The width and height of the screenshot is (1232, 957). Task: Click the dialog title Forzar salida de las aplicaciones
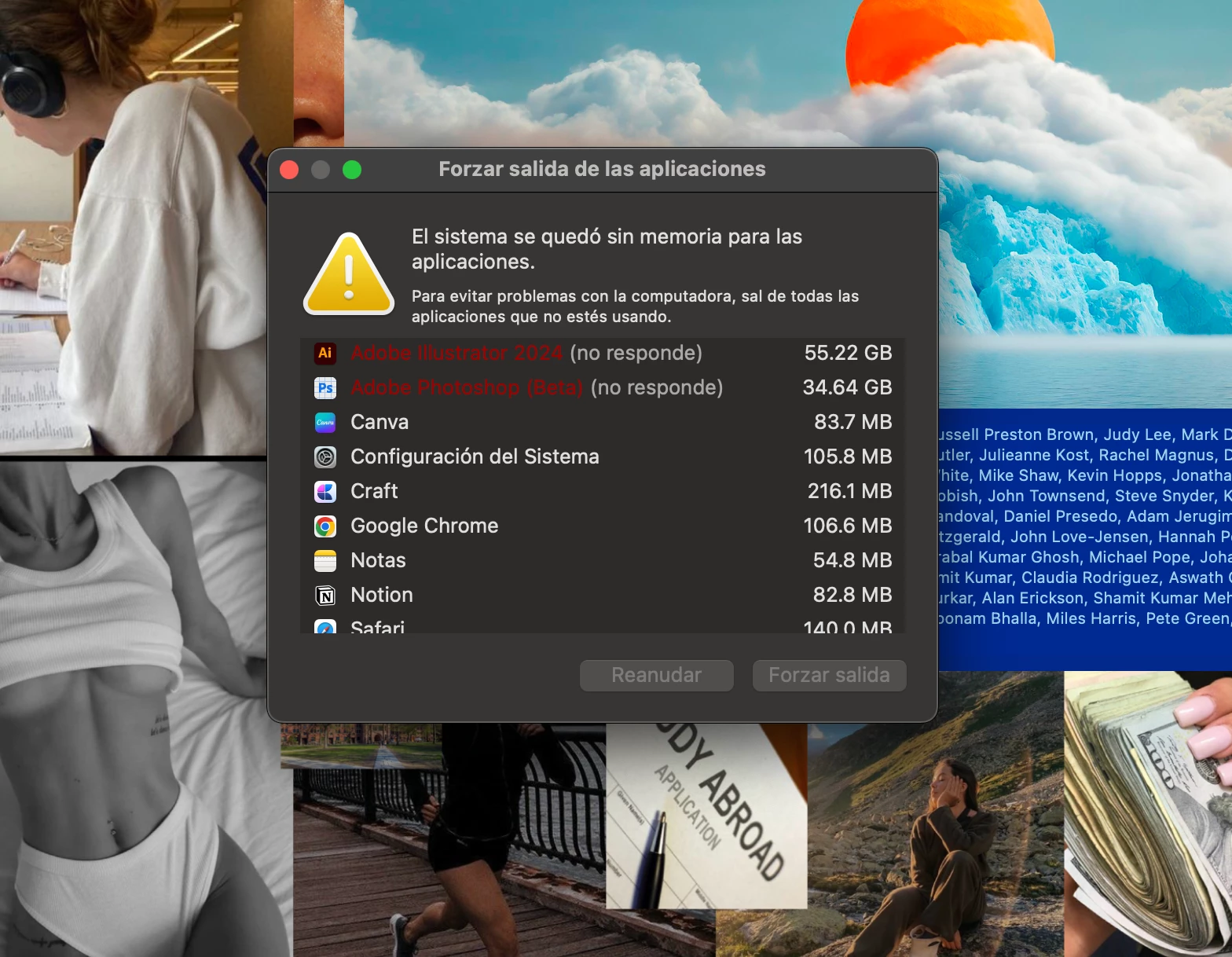pos(602,169)
